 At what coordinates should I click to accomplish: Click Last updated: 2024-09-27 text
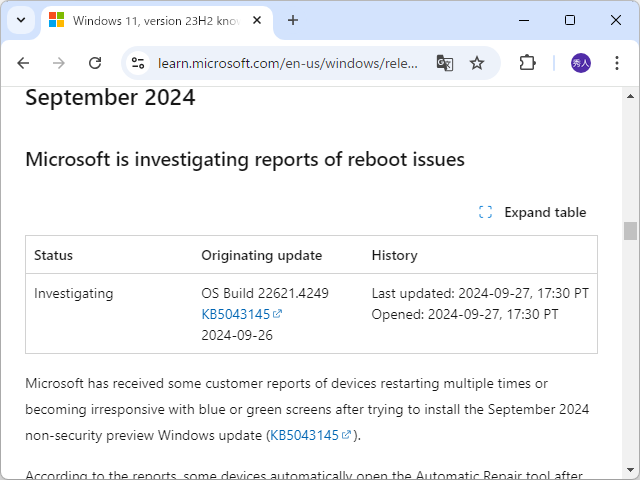[480, 293]
